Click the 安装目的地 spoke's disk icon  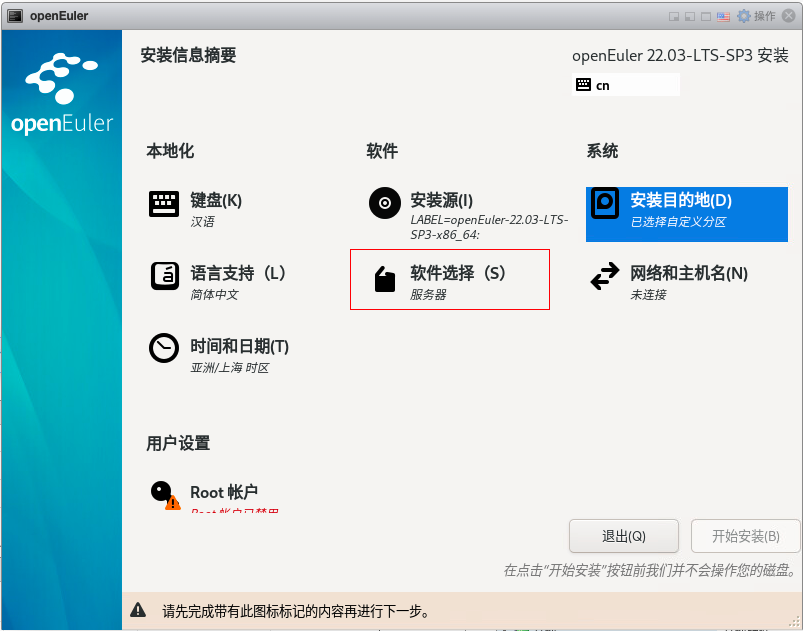pos(604,204)
